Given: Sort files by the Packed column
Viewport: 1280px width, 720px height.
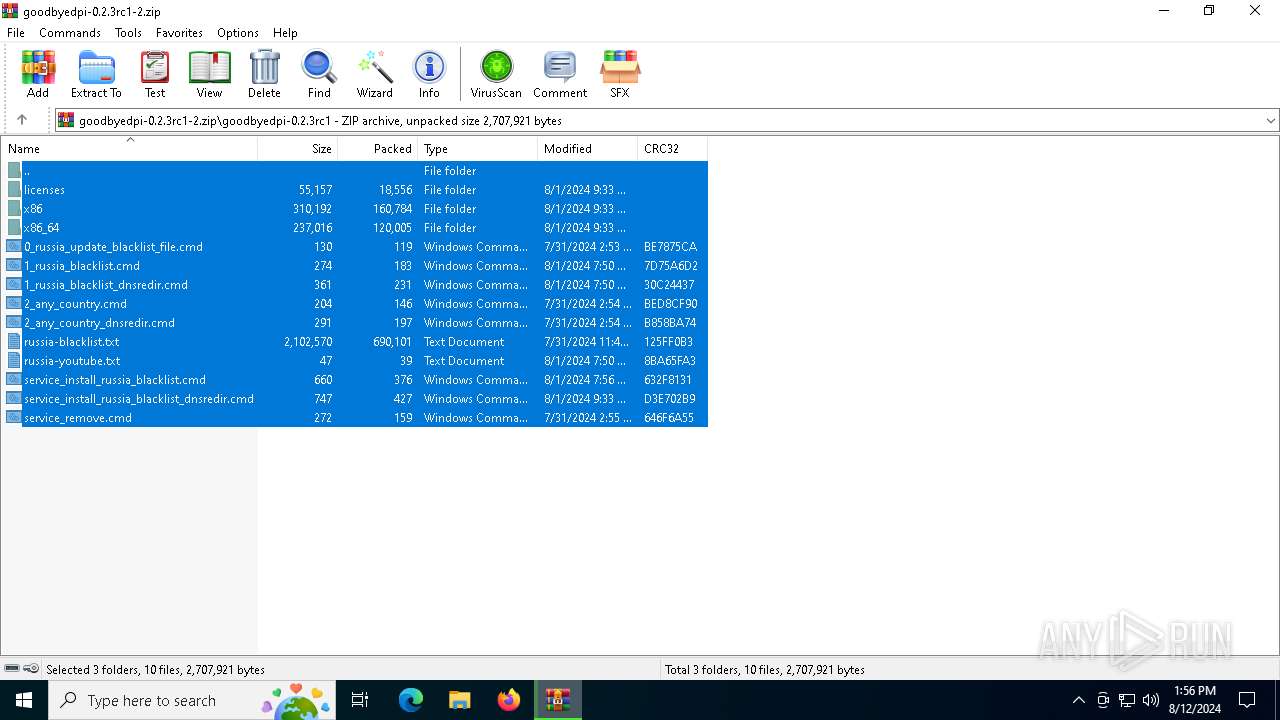Looking at the screenshot, I should tap(378, 148).
